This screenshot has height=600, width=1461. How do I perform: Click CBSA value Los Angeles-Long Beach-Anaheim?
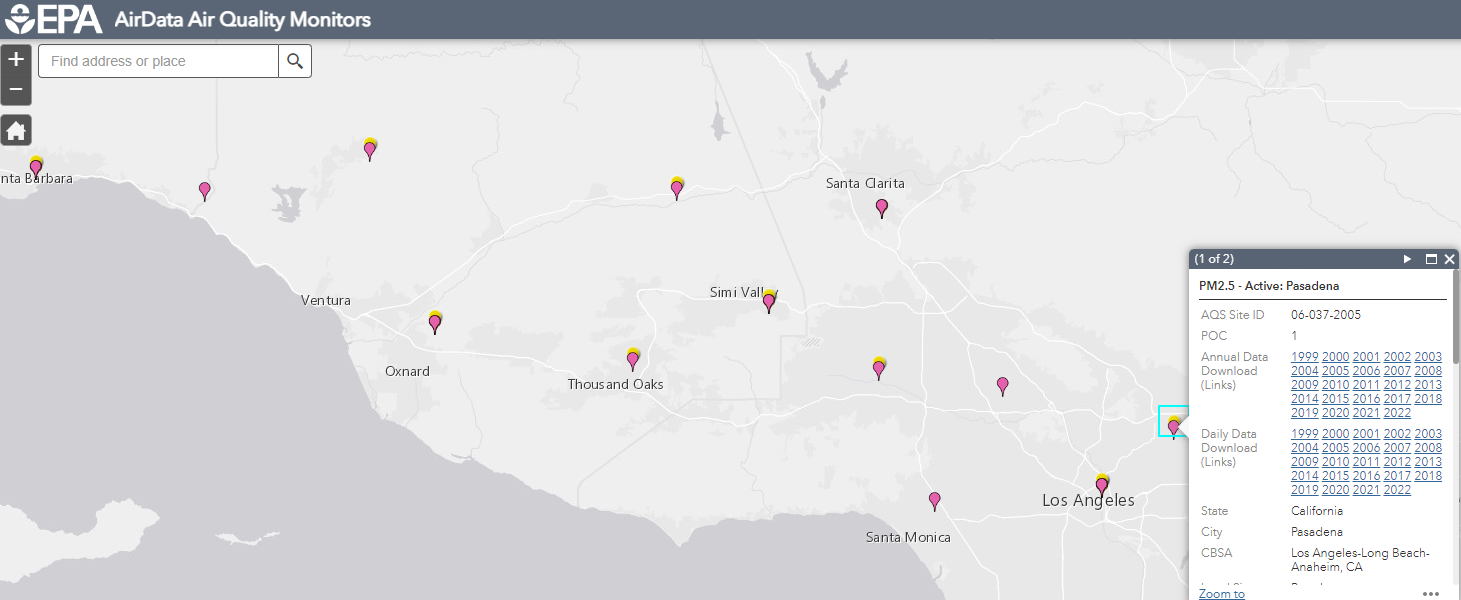1361,560
